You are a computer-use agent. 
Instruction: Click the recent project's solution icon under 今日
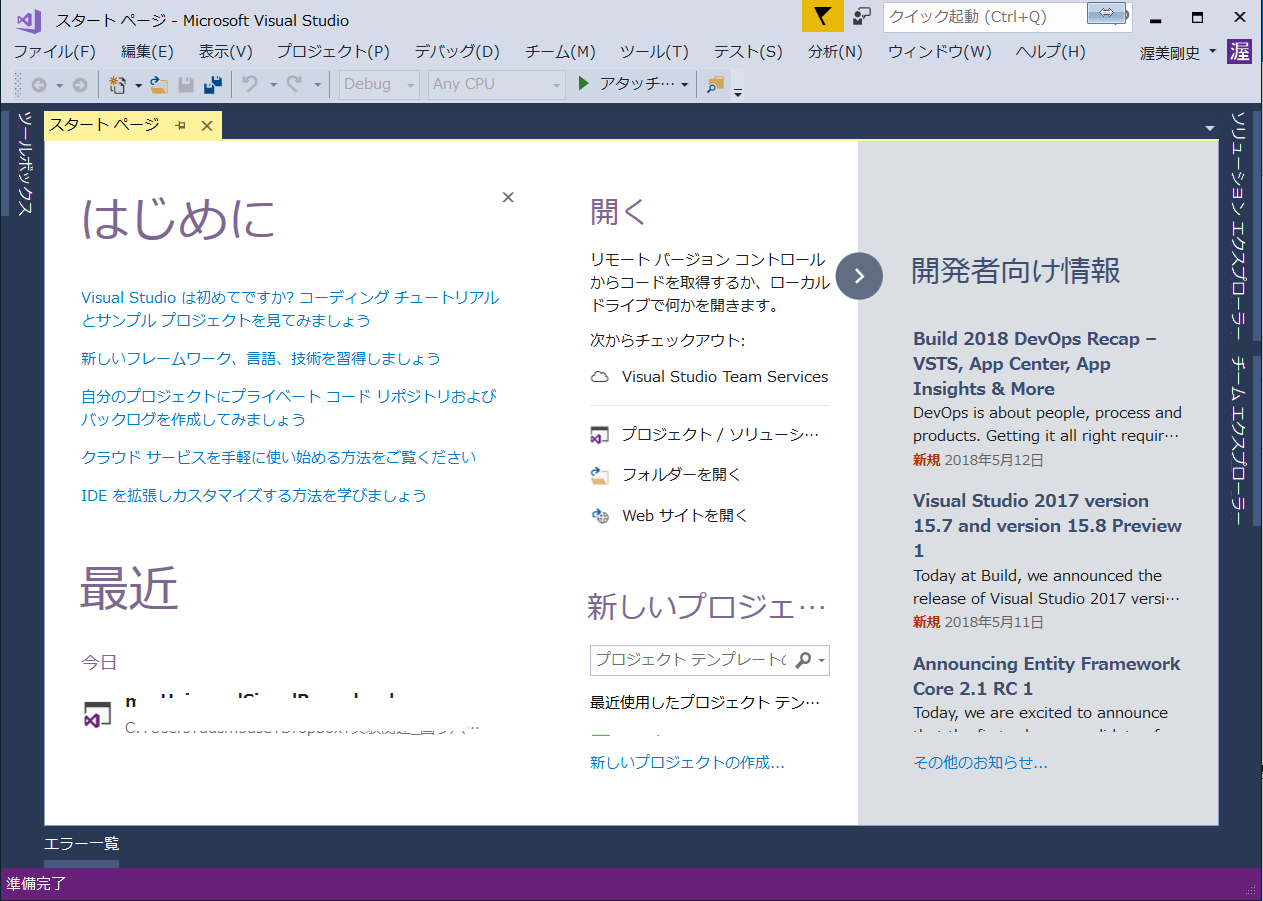coord(97,714)
